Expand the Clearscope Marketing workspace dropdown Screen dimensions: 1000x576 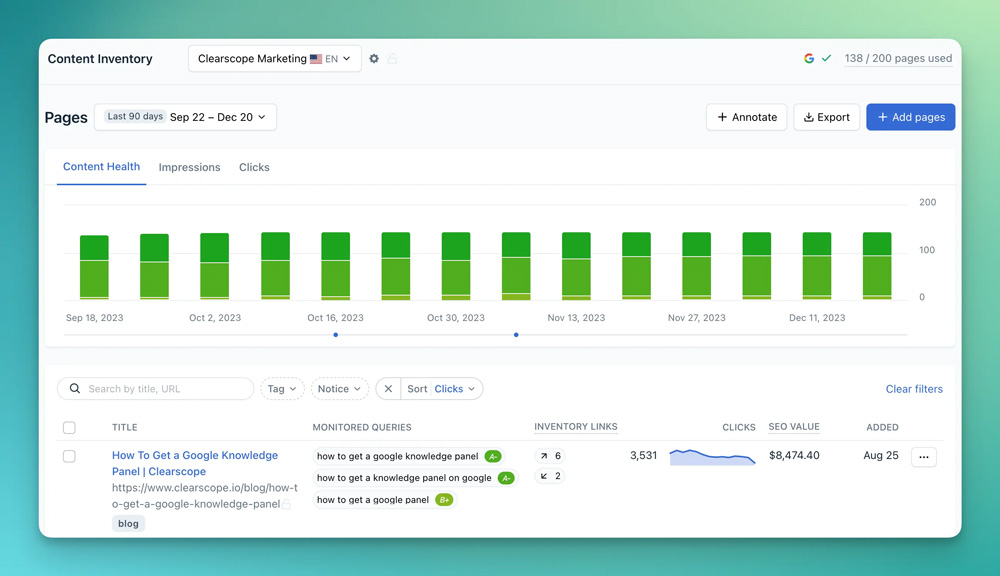[274, 59]
